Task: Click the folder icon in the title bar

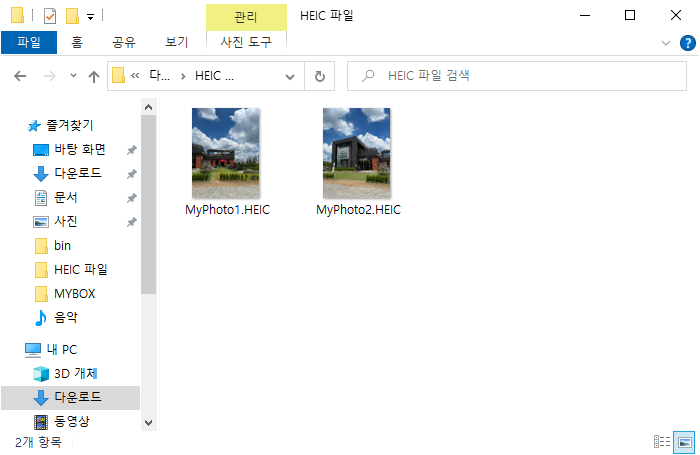Action: (x=17, y=15)
